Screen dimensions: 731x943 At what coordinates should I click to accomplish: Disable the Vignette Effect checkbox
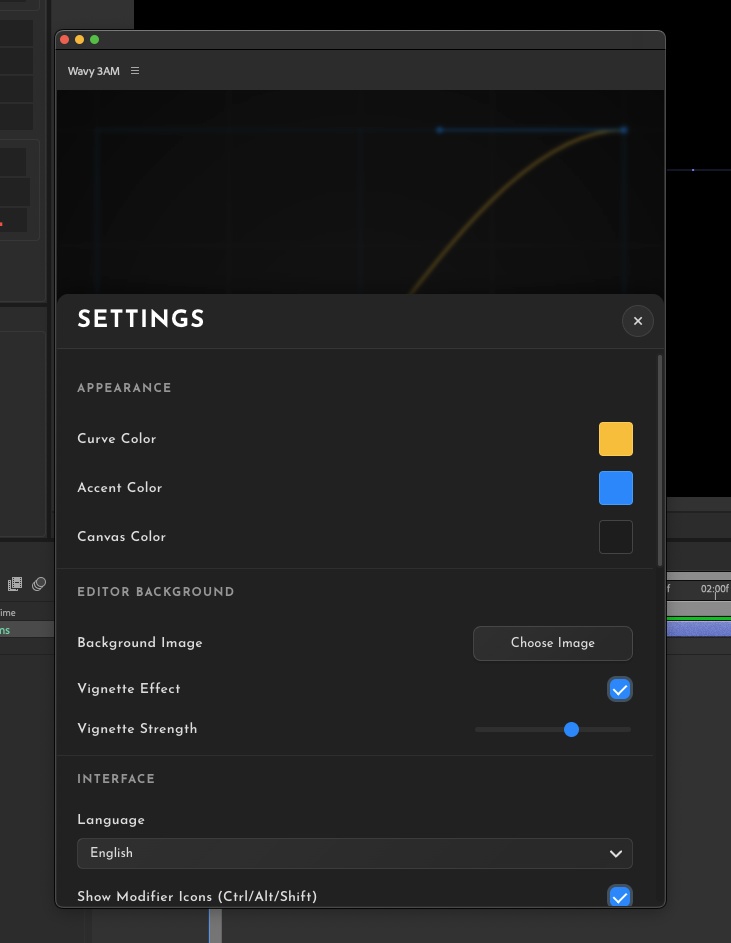pos(620,690)
